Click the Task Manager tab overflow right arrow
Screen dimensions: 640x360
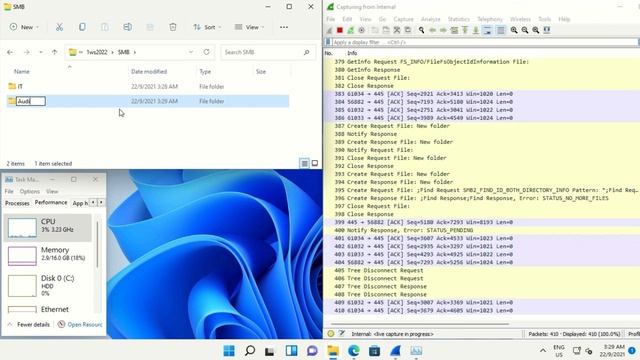click(x=101, y=203)
